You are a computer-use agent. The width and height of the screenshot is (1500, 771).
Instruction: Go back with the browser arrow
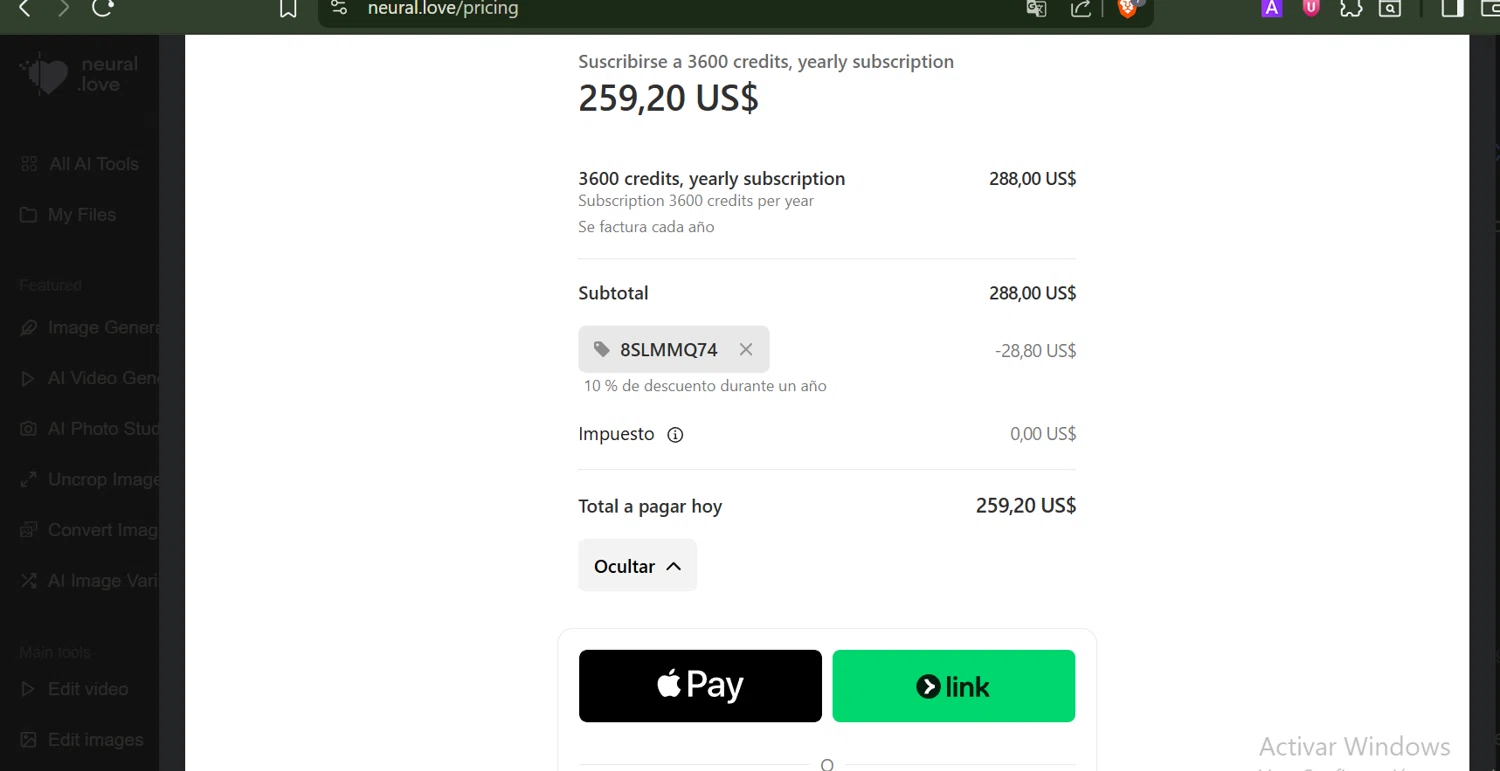click(x=25, y=8)
